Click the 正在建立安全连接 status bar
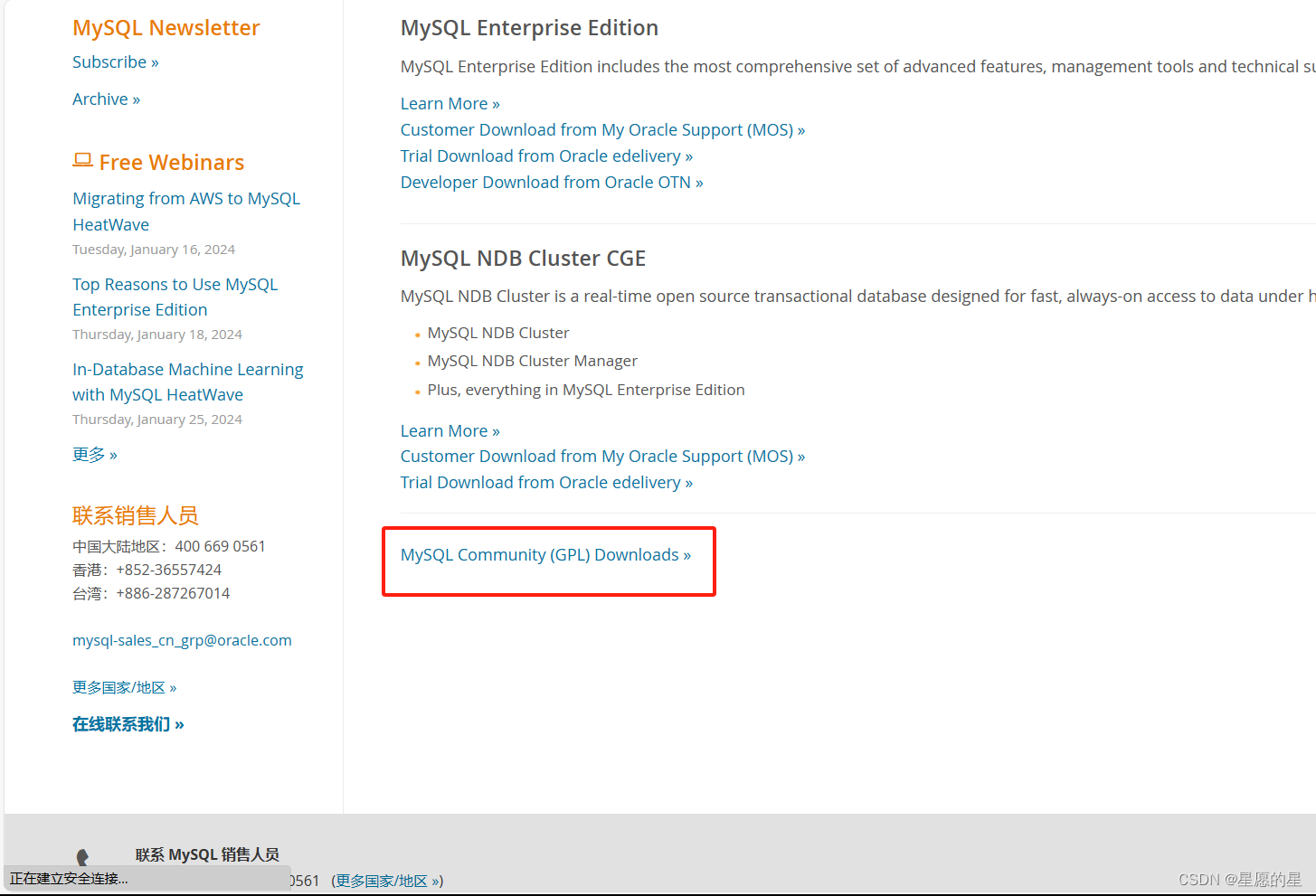 (68, 877)
